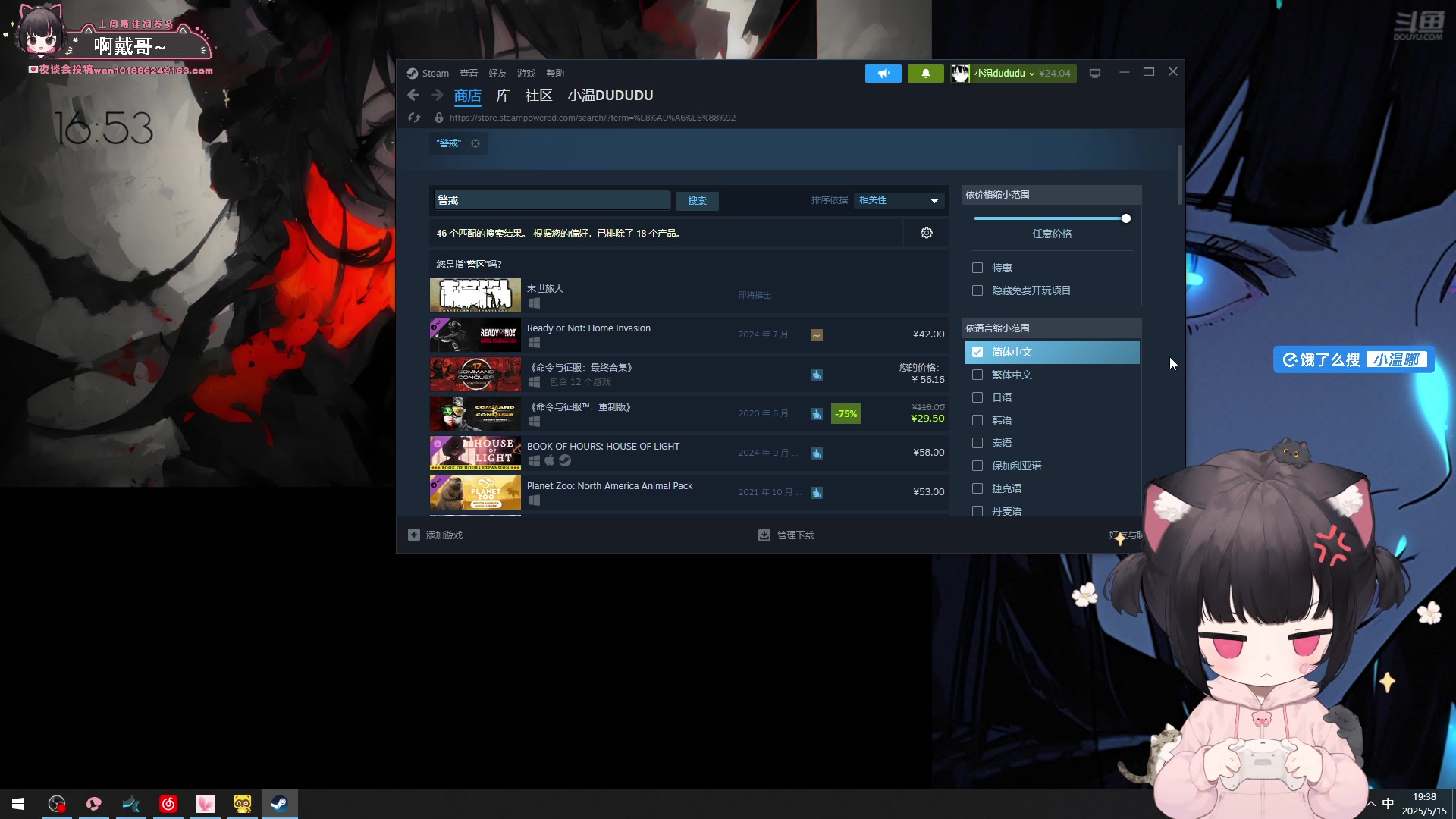Open the Steam menu

point(435,74)
